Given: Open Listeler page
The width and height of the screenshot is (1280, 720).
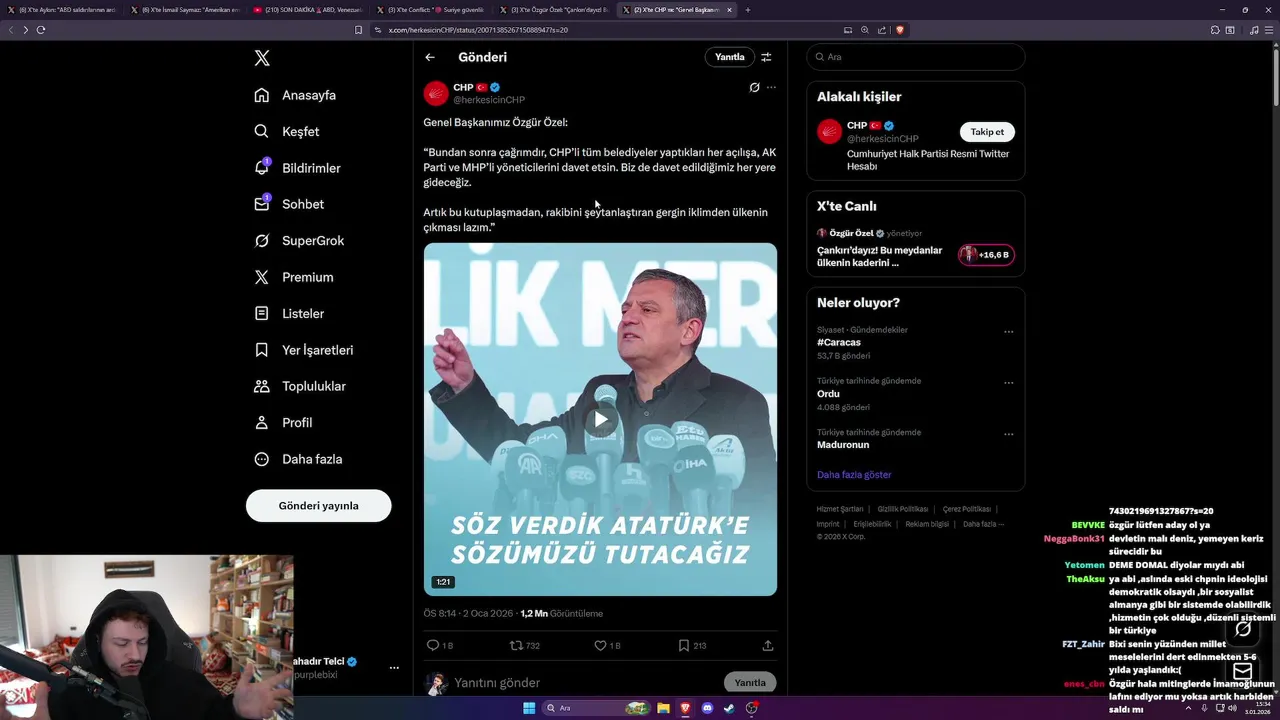Looking at the screenshot, I should coord(288,313).
